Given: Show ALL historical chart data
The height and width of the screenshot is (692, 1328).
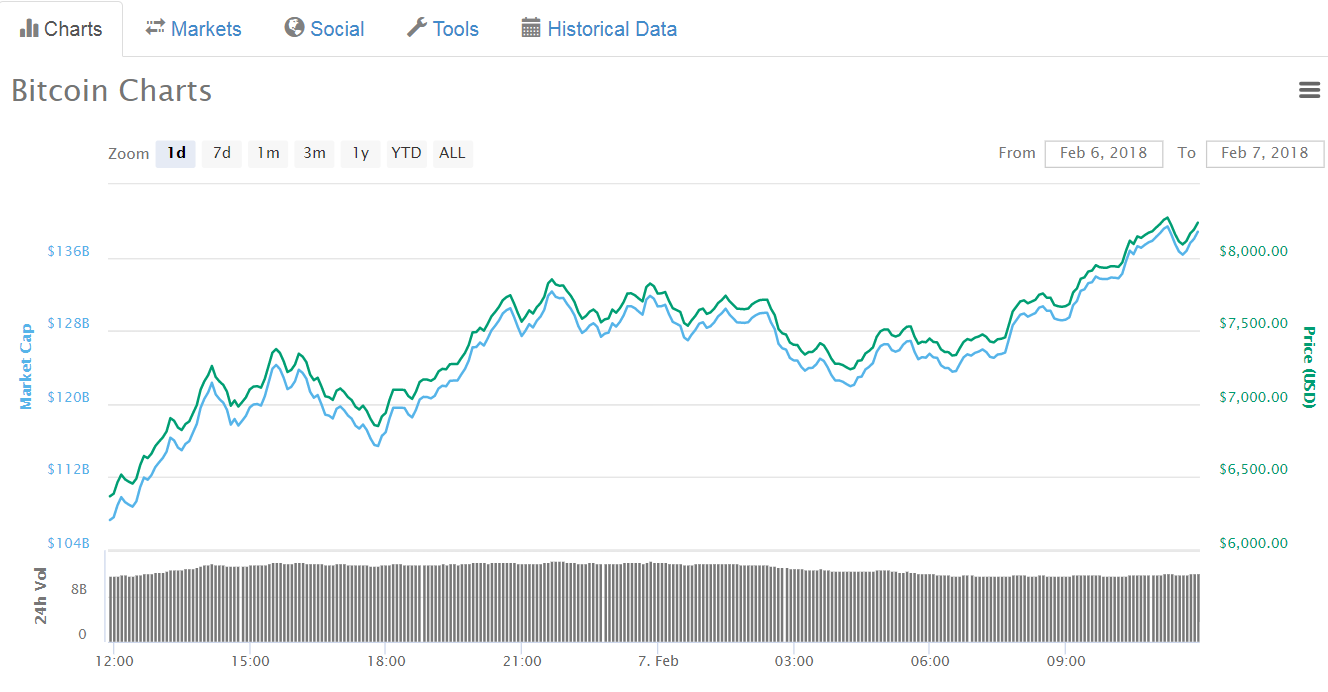Looking at the screenshot, I should [452, 153].
